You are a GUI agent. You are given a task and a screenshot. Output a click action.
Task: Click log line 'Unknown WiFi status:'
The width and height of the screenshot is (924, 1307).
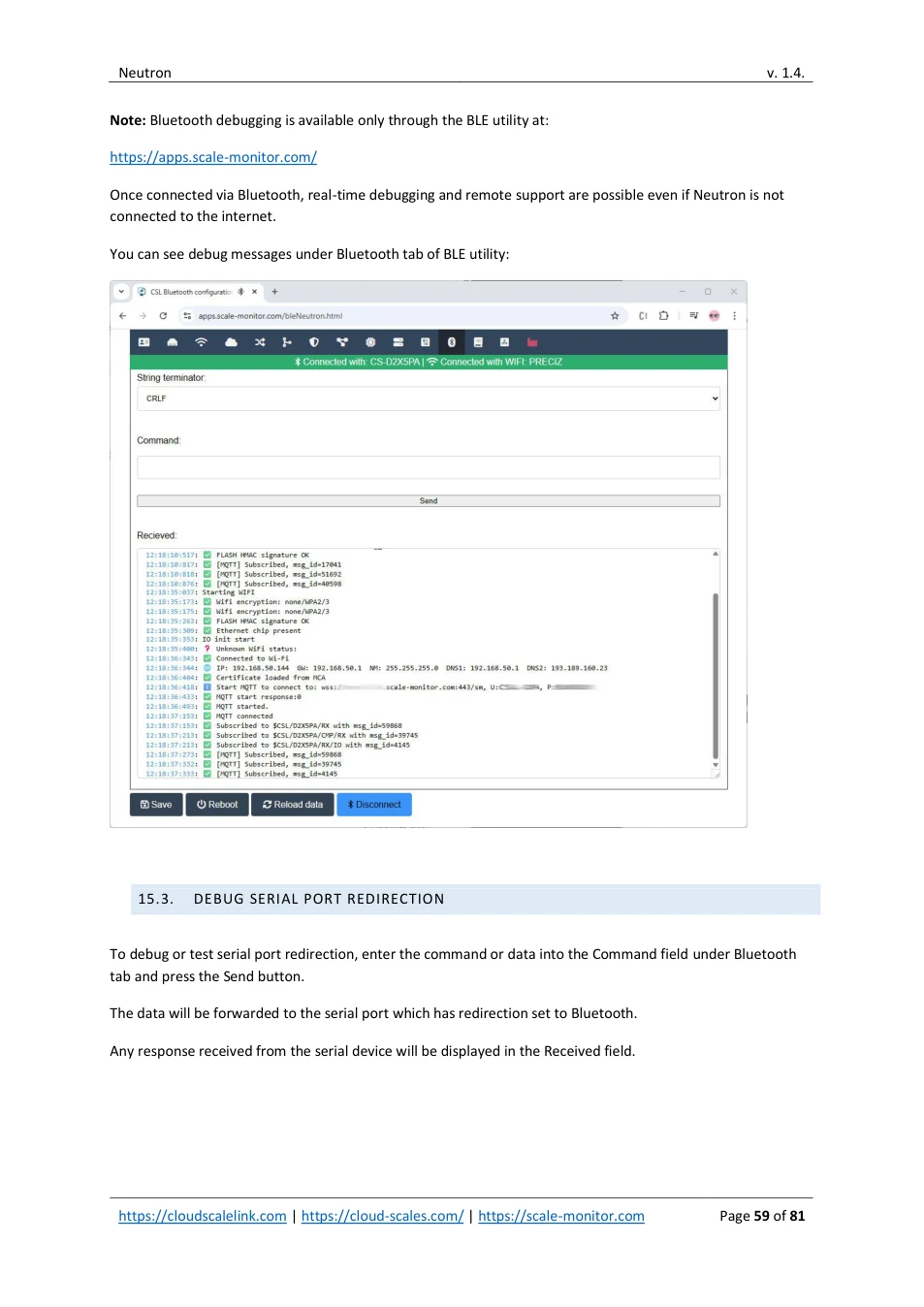pos(256,650)
